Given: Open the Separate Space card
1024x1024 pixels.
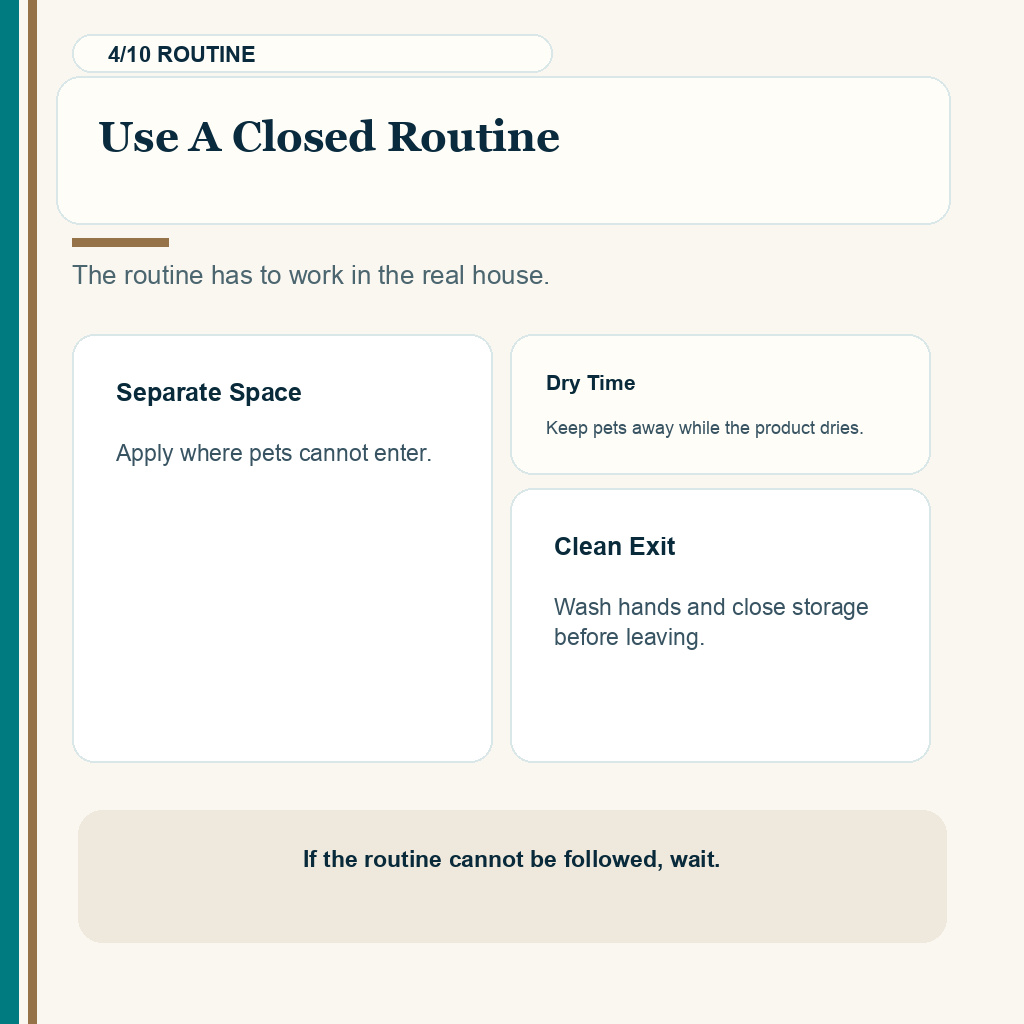Looking at the screenshot, I should [x=282, y=549].
